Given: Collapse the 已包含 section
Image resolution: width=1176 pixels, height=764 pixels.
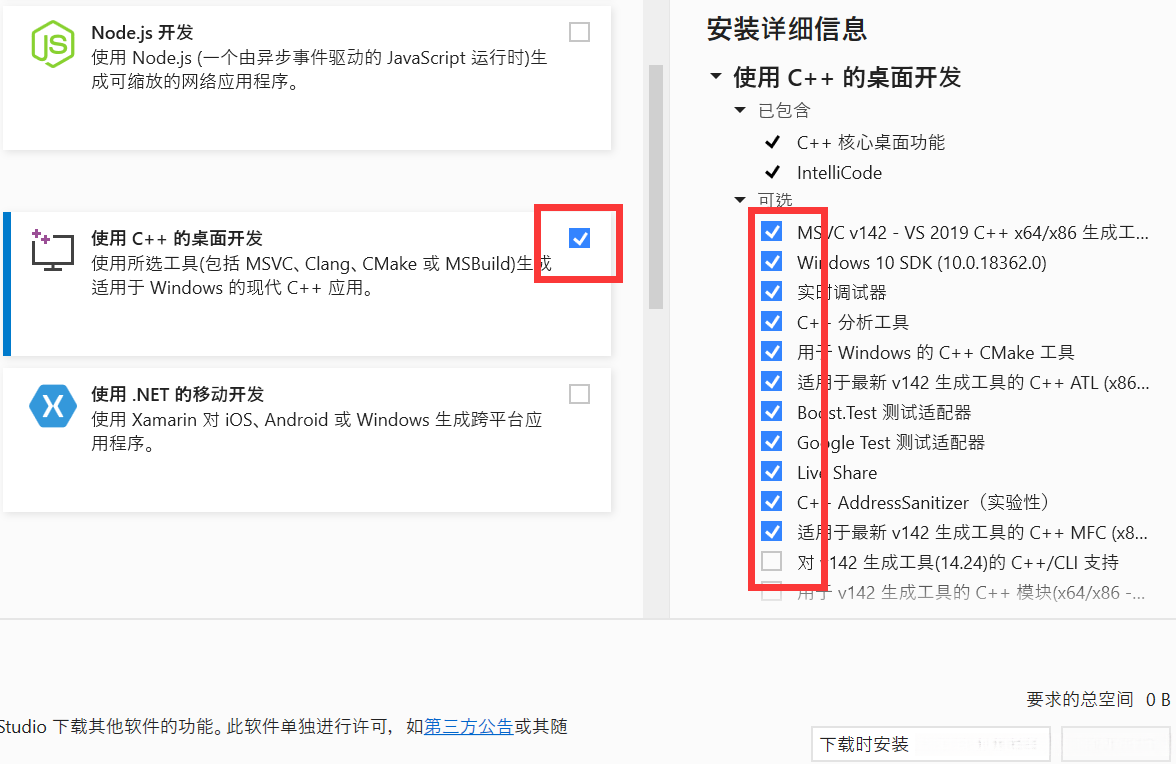Looking at the screenshot, I should point(740,110).
